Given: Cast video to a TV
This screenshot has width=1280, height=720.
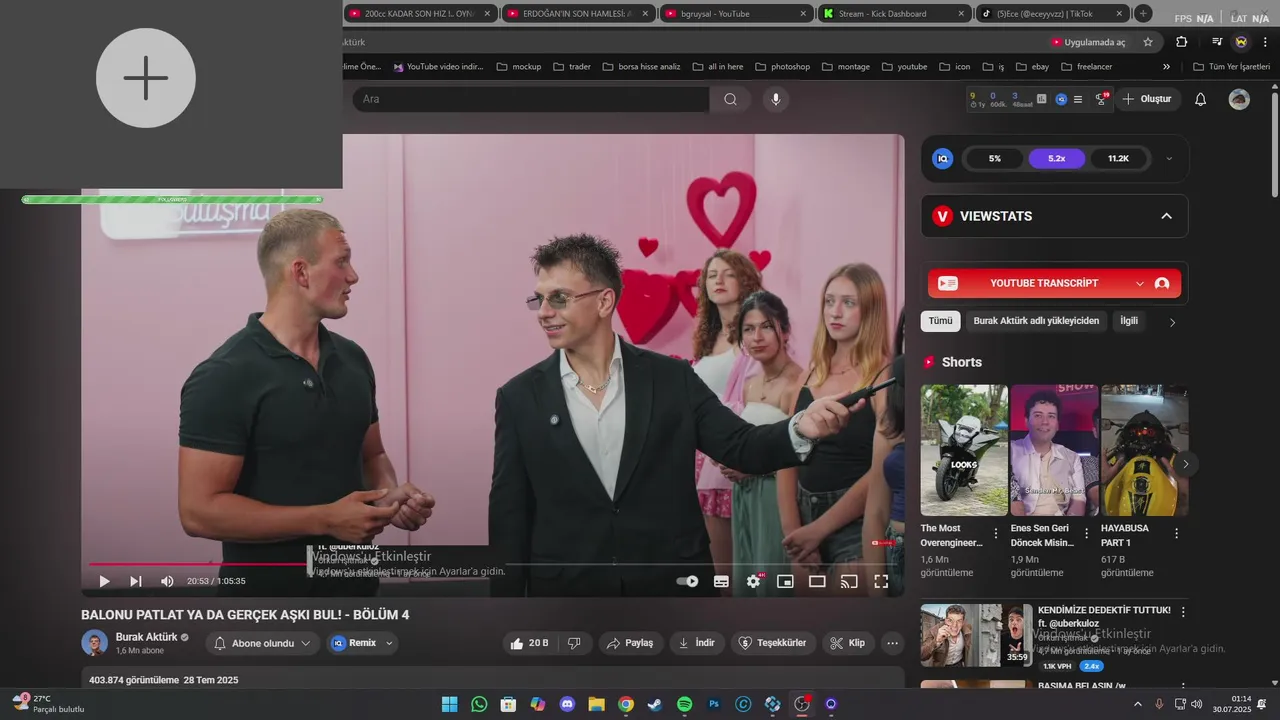Looking at the screenshot, I should 849,581.
